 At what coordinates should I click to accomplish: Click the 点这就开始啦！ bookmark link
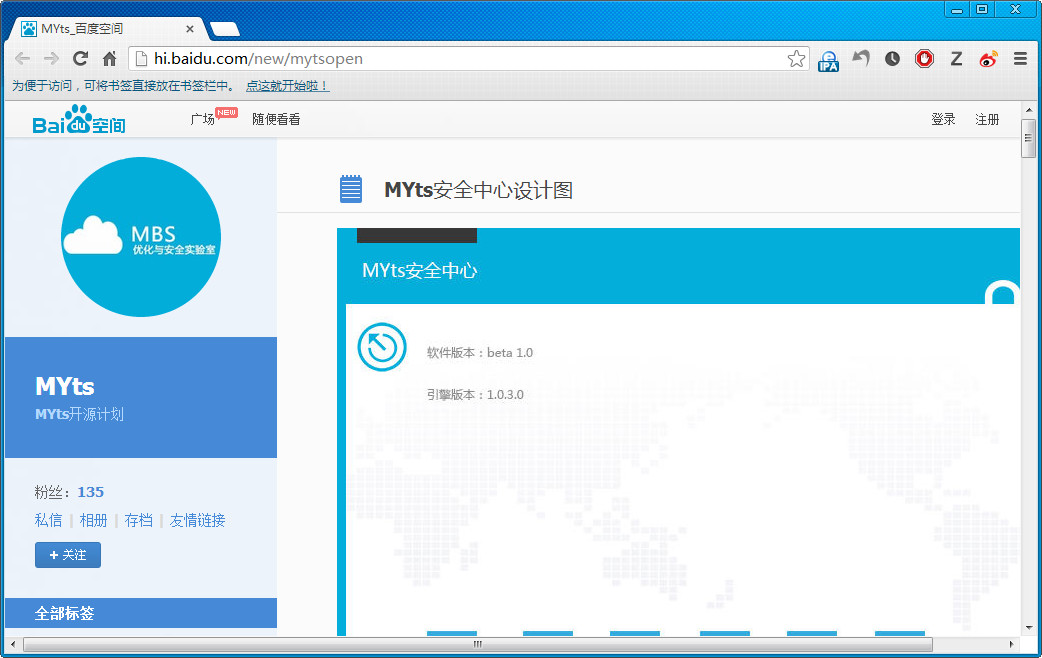287,86
